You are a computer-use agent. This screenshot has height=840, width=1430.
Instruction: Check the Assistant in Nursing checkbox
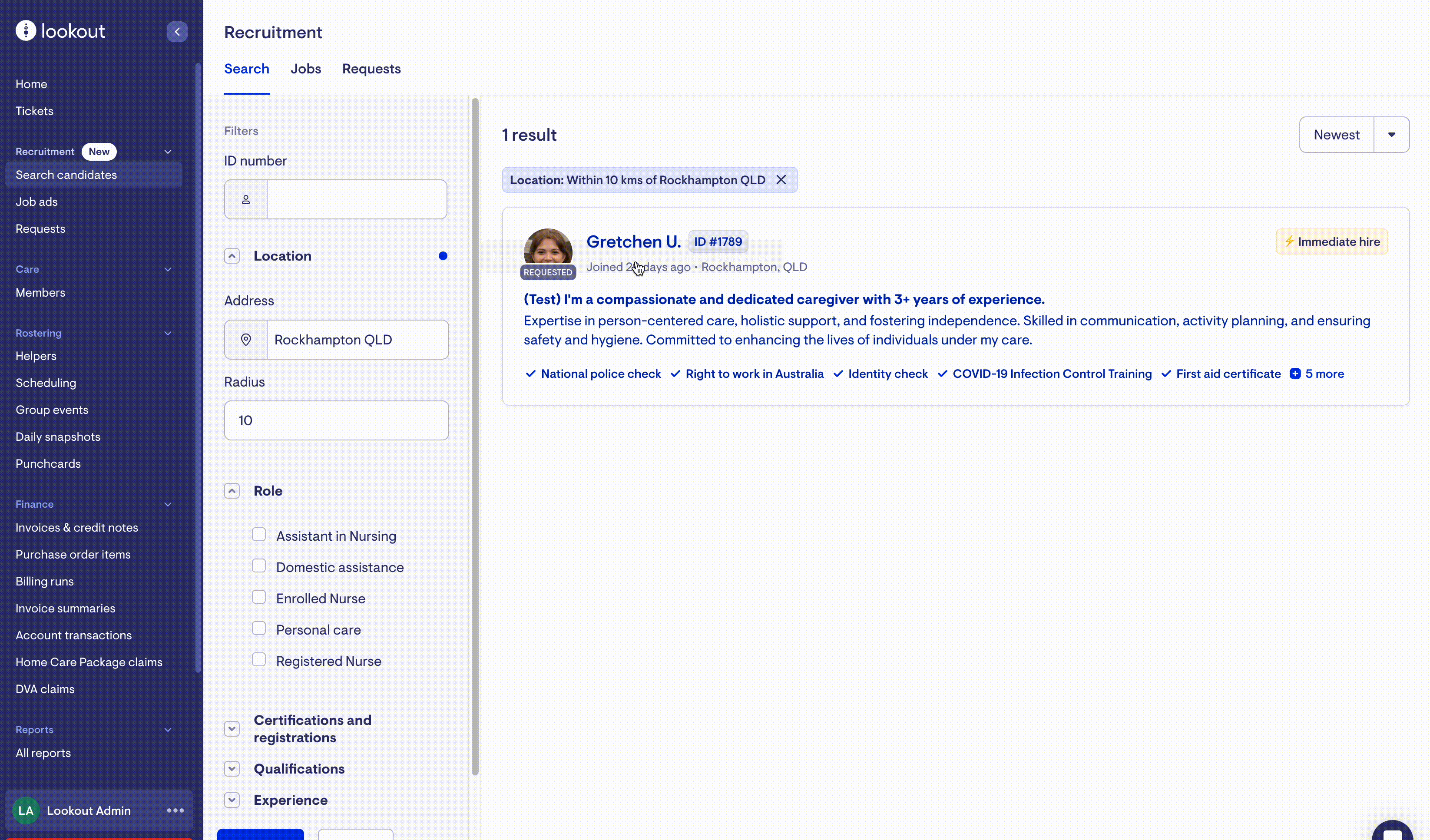tap(259, 535)
